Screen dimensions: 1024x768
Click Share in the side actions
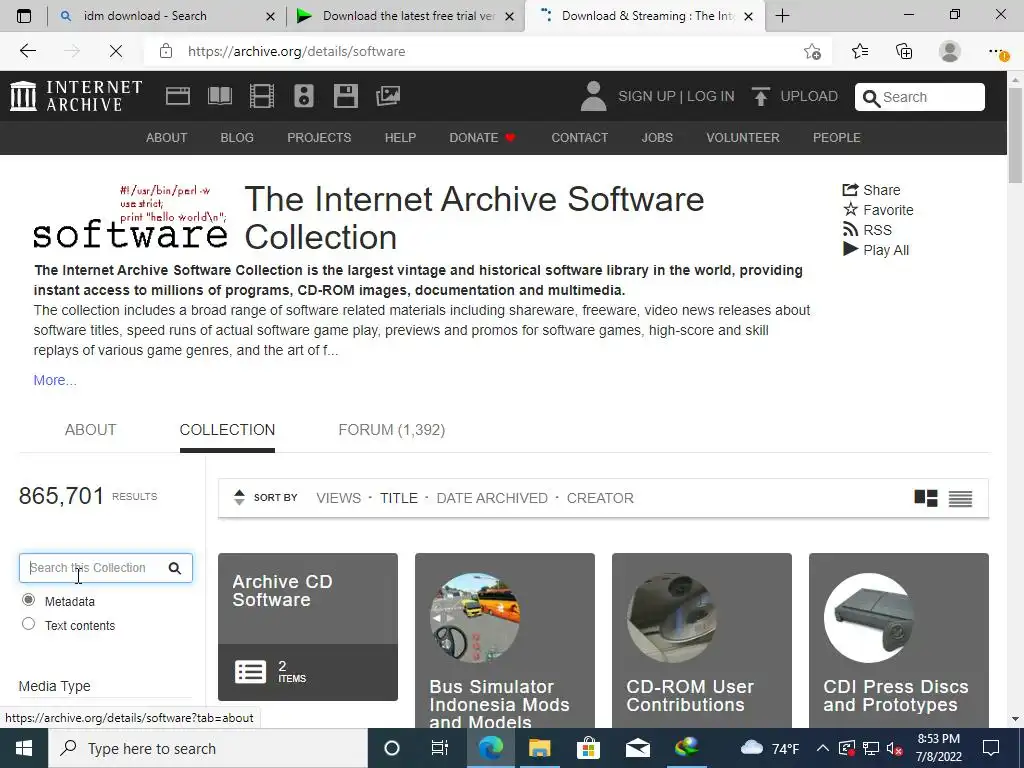point(871,190)
